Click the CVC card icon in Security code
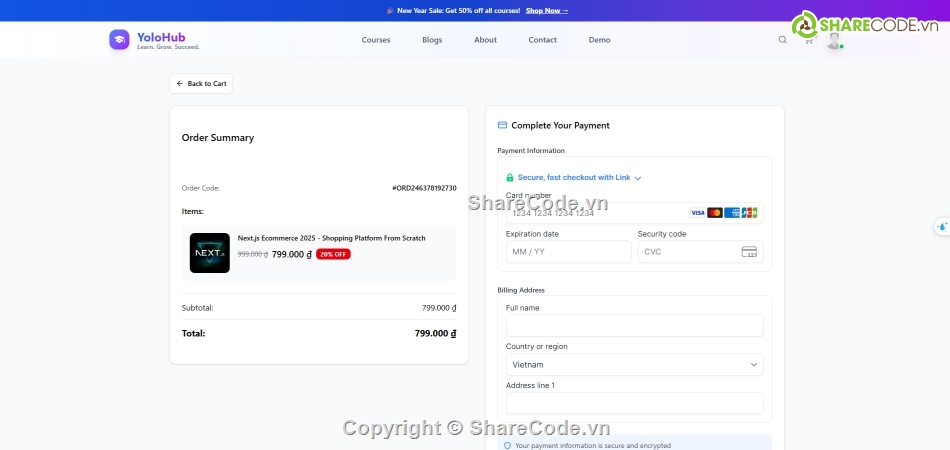The width and height of the screenshot is (950, 450). click(749, 252)
